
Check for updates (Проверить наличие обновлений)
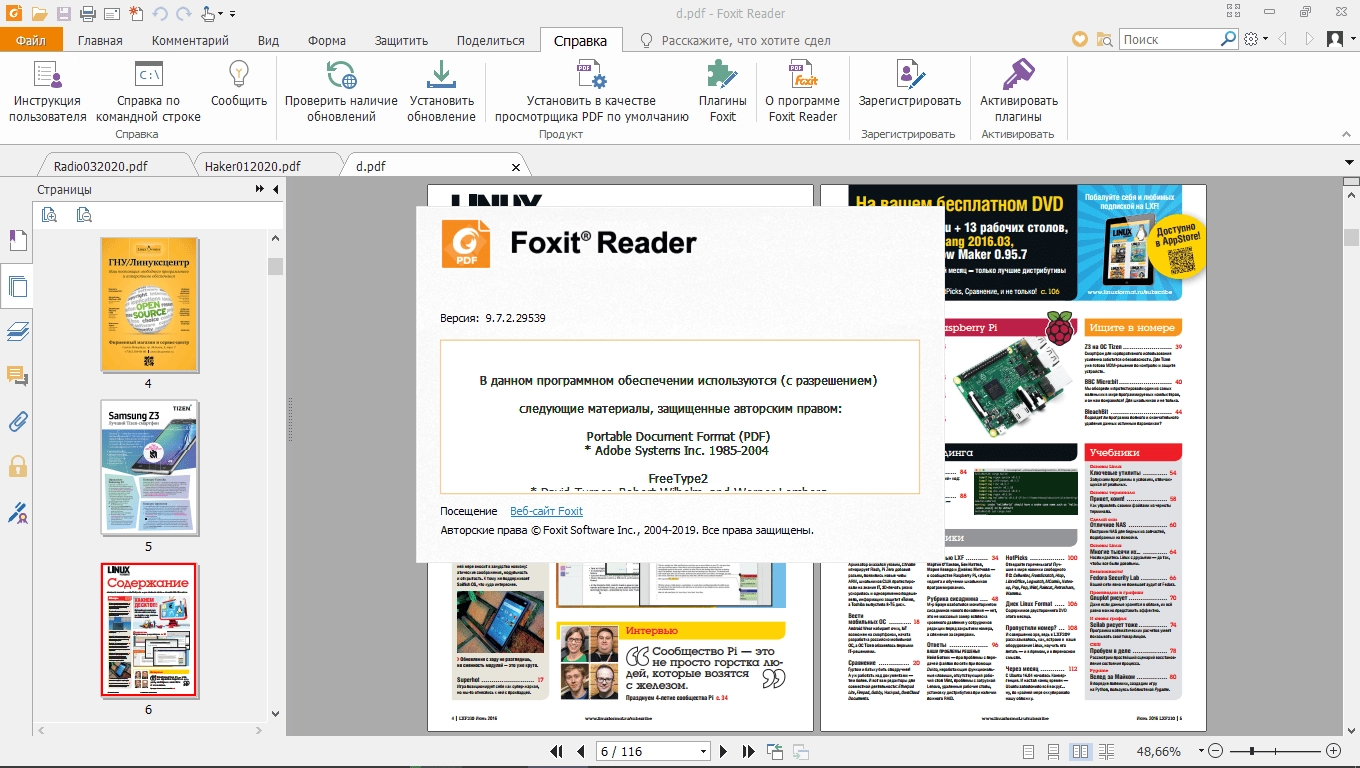click(x=341, y=90)
